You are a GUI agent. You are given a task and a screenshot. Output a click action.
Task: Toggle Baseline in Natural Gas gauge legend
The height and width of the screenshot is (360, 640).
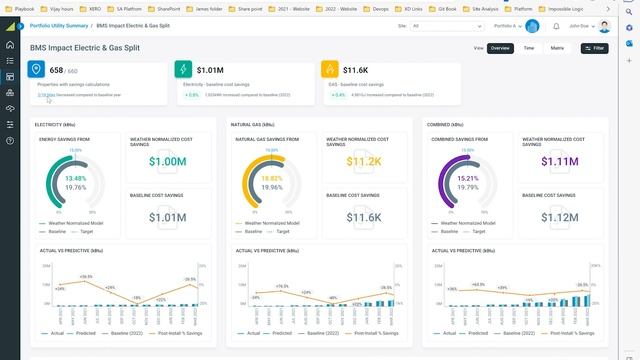pyautogui.click(x=249, y=231)
